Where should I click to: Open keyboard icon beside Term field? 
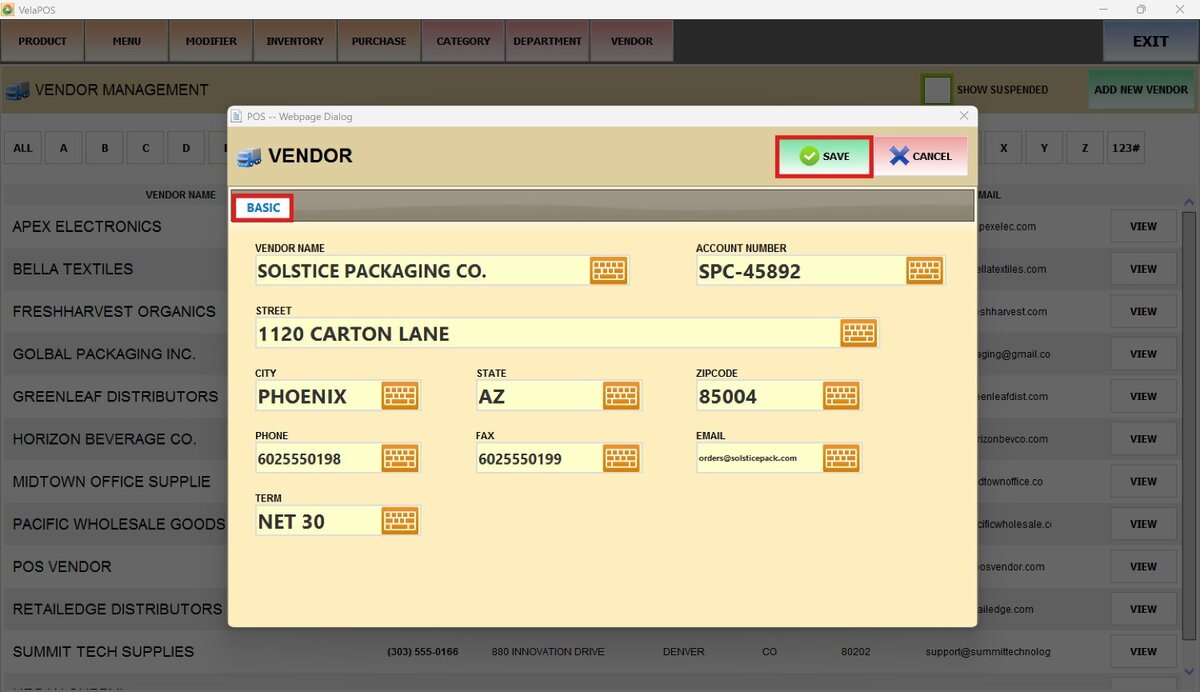tap(400, 521)
